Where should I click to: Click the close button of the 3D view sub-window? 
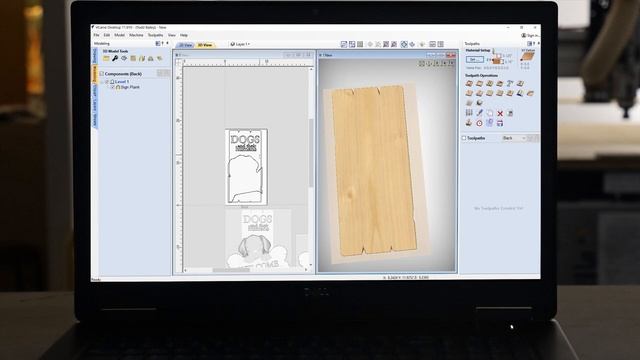[x=451, y=55]
